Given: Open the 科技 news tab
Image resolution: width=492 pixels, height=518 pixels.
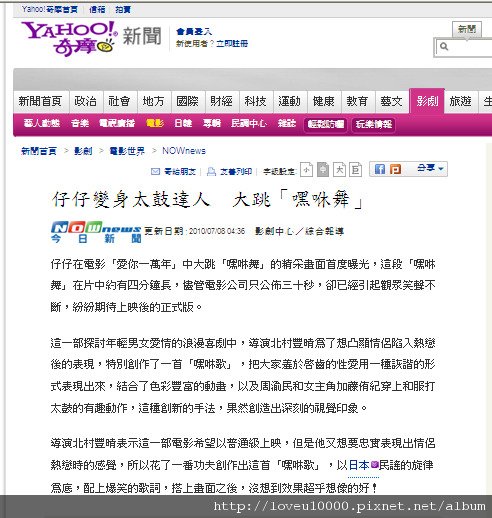Looking at the screenshot, I should [255, 101].
